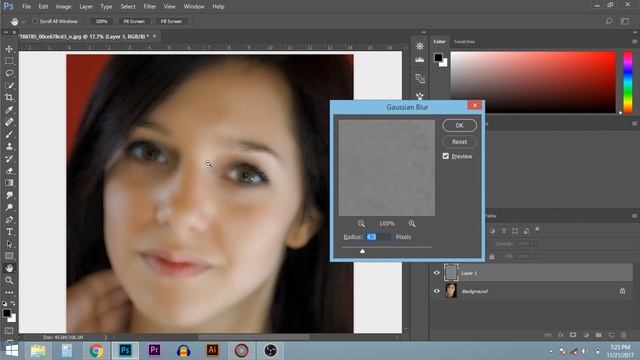Viewport: 640px width, 360px height.
Task: Pick a color in the red color field
Action: (533, 82)
